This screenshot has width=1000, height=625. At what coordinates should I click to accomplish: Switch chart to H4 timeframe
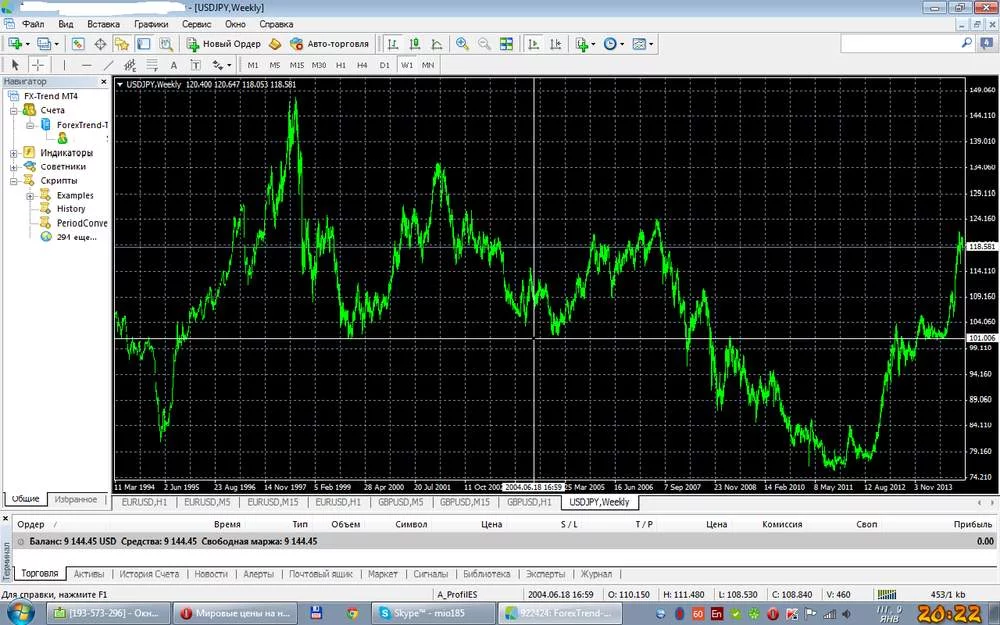point(362,65)
